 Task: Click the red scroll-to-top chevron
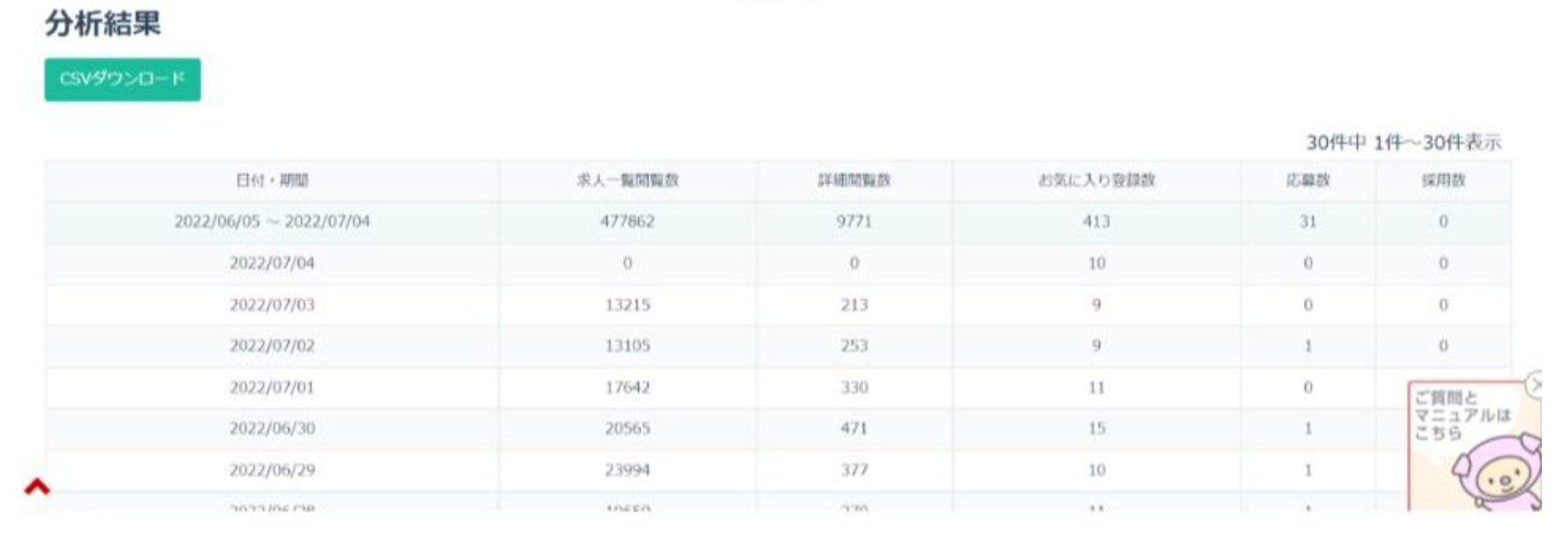pos(37,487)
